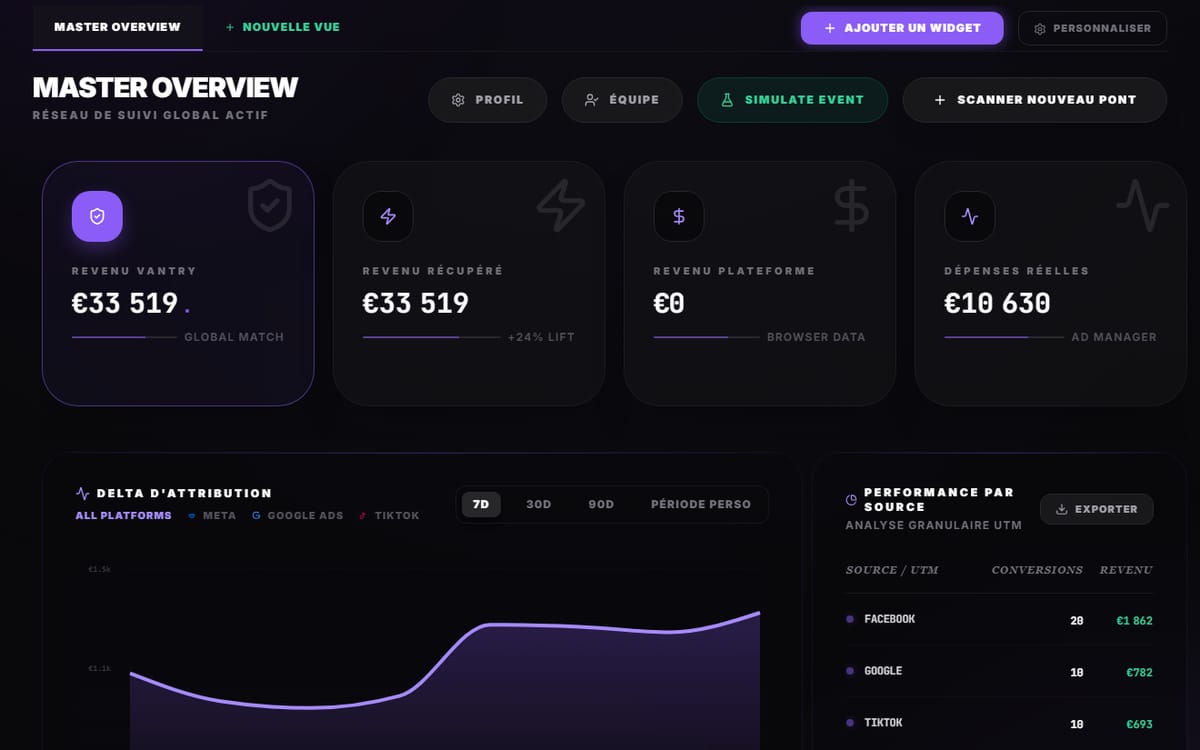Click the dollar sign icon on Revenu Plateforme card

(679, 216)
